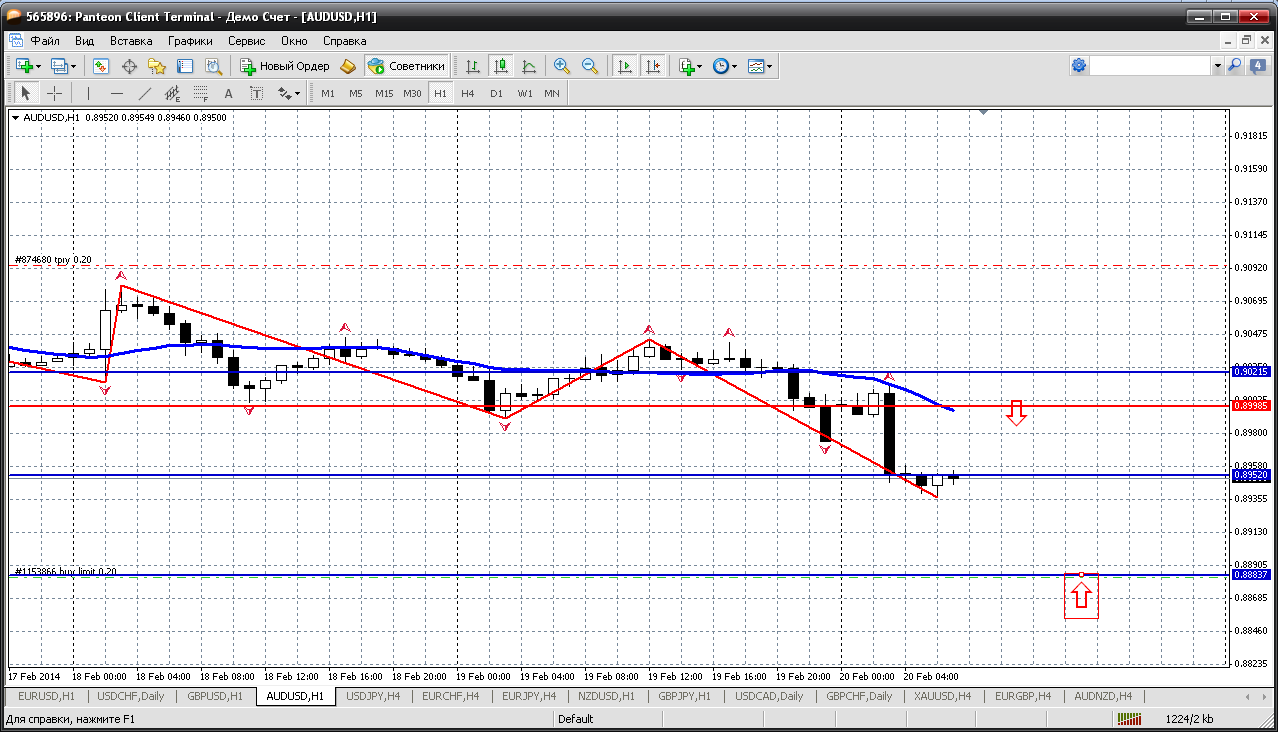The width and height of the screenshot is (1278, 732).
Task: Open the Indicators list dropdown
Action: pos(690,66)
